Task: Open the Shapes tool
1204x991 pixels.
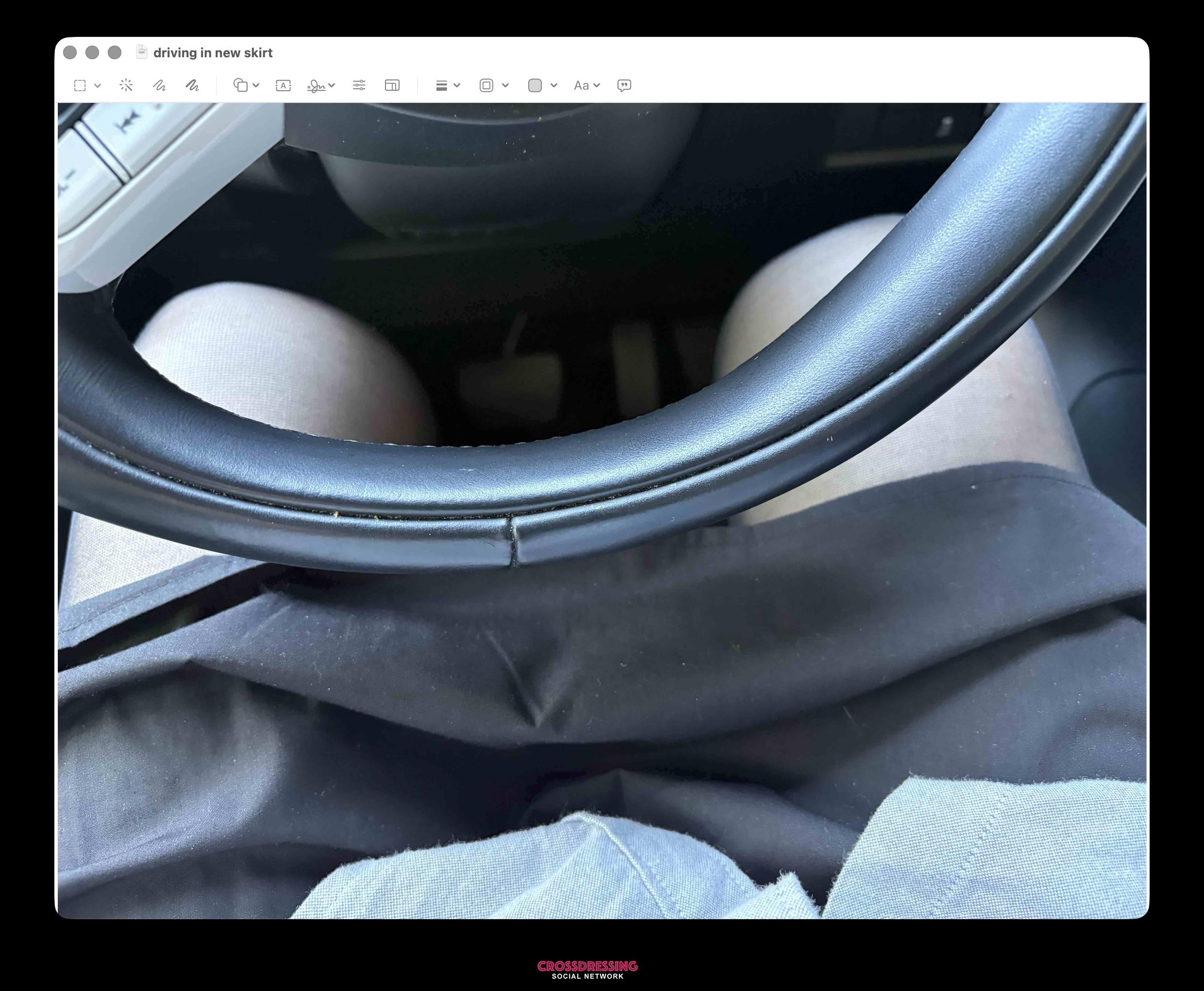Action: tap(240, 85)
